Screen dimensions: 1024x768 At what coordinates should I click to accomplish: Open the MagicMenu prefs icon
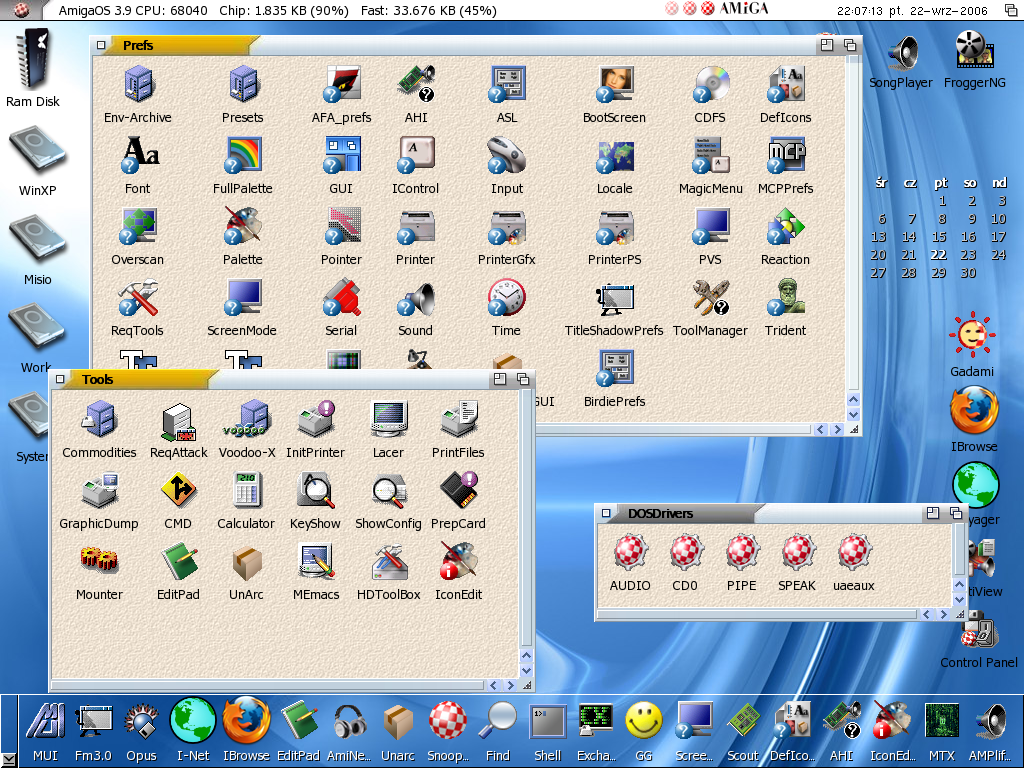click(711, 155)
